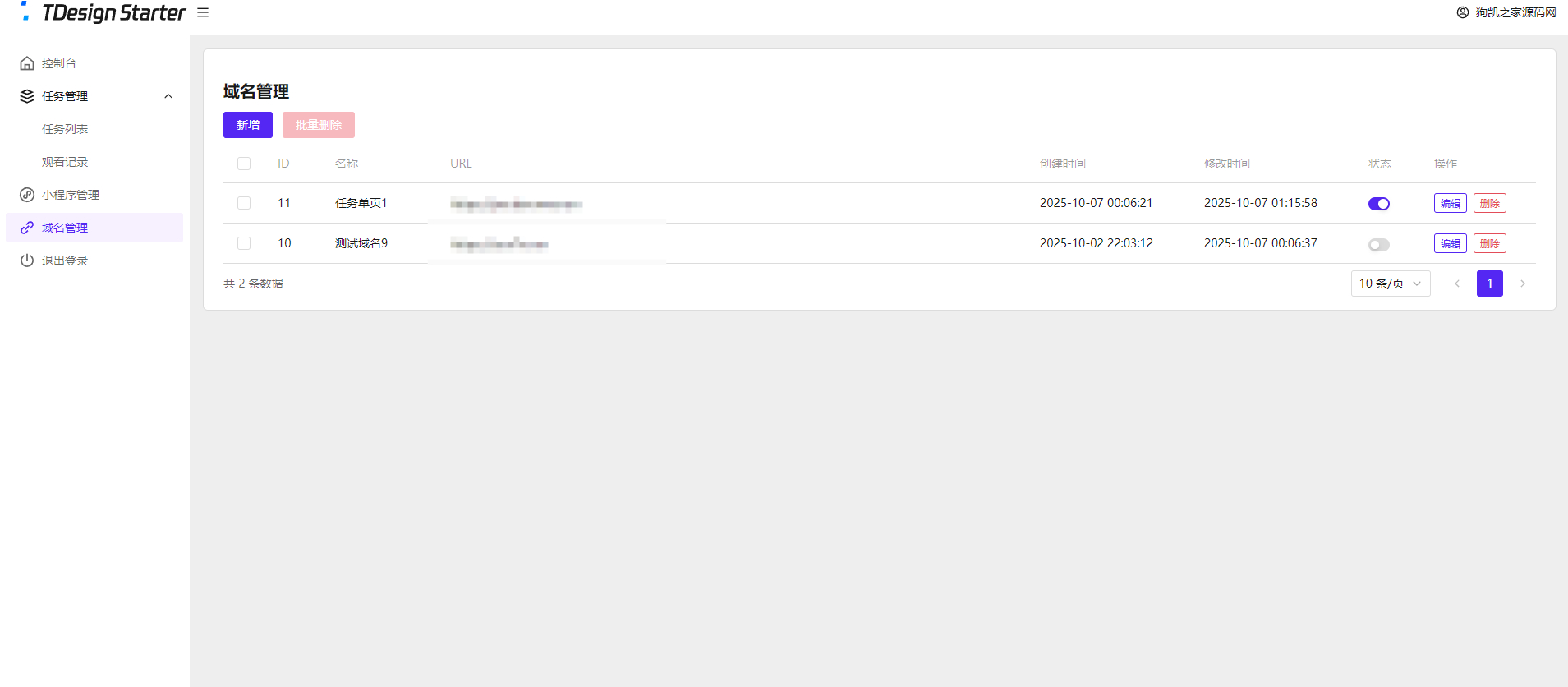Open 任务列表 in the sidebar
The width and height of the screenshot is (1568, 687).
click(x=65, y=129)
